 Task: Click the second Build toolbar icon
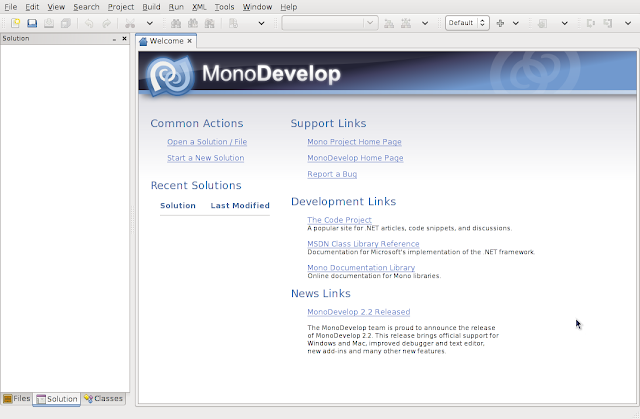pyautogui.click(x=406, y=23)
